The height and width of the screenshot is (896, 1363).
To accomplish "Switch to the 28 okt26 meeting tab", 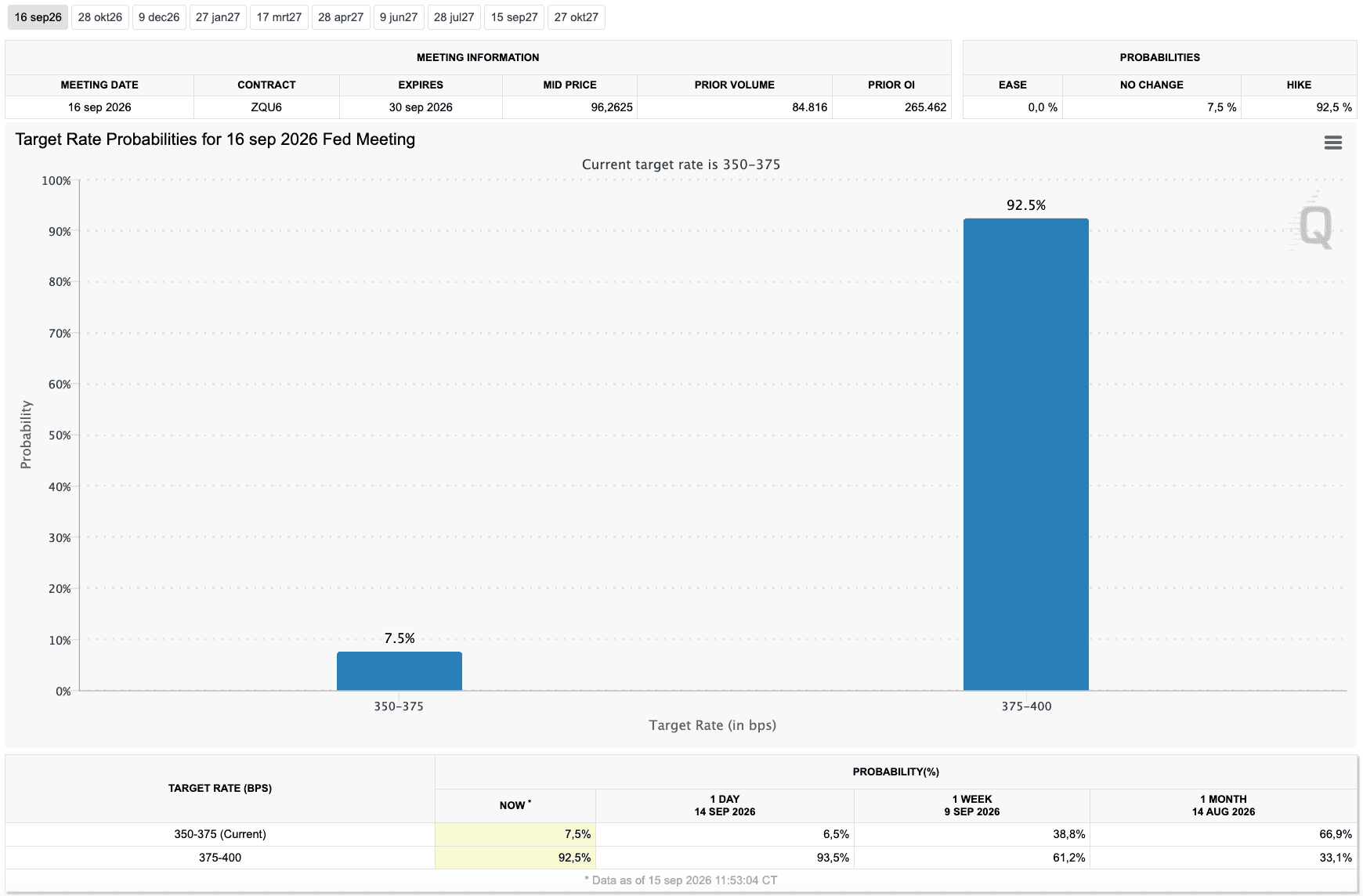I will [100, 17].
